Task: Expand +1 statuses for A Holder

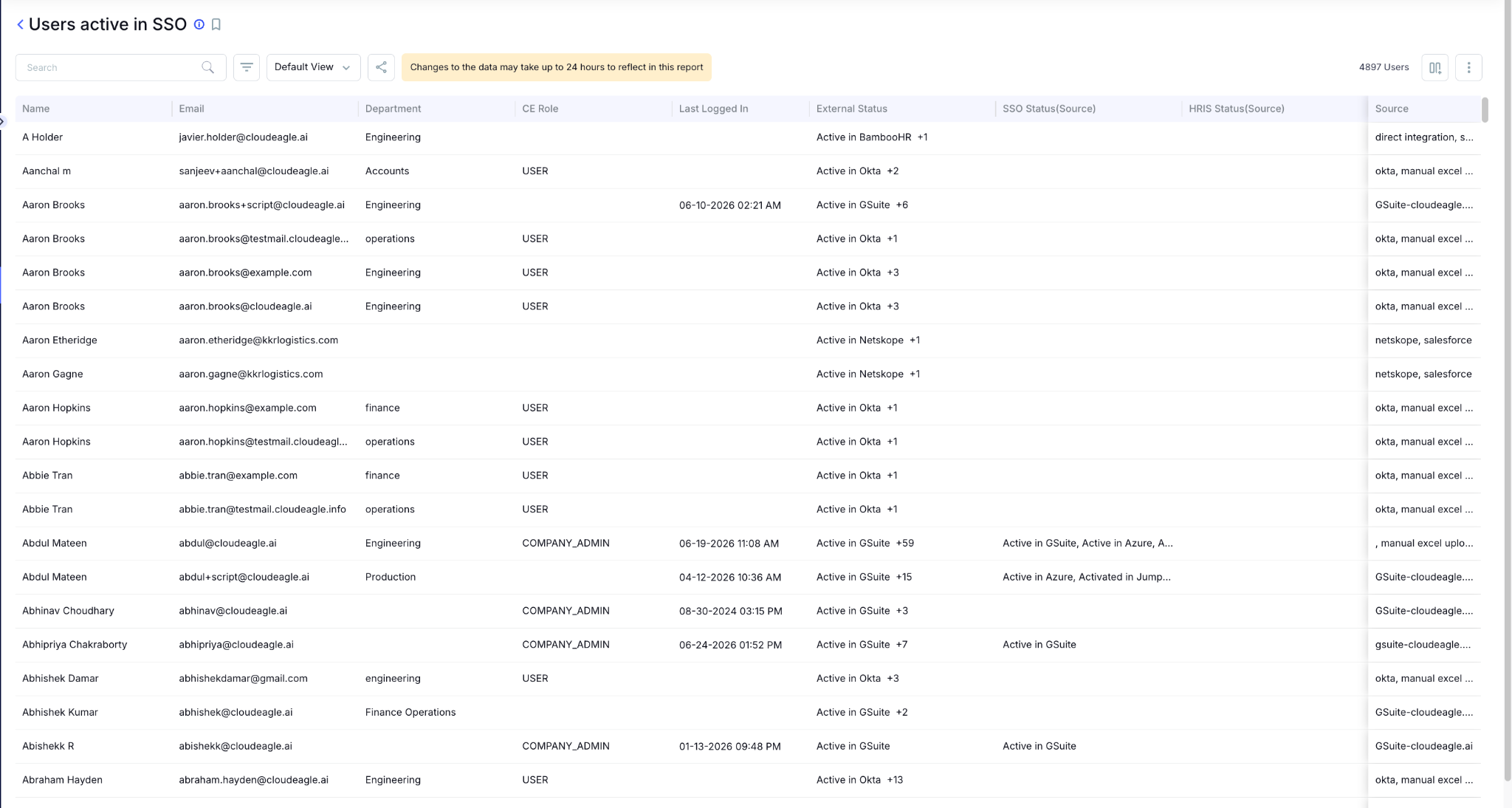Action: coord(922,137)
